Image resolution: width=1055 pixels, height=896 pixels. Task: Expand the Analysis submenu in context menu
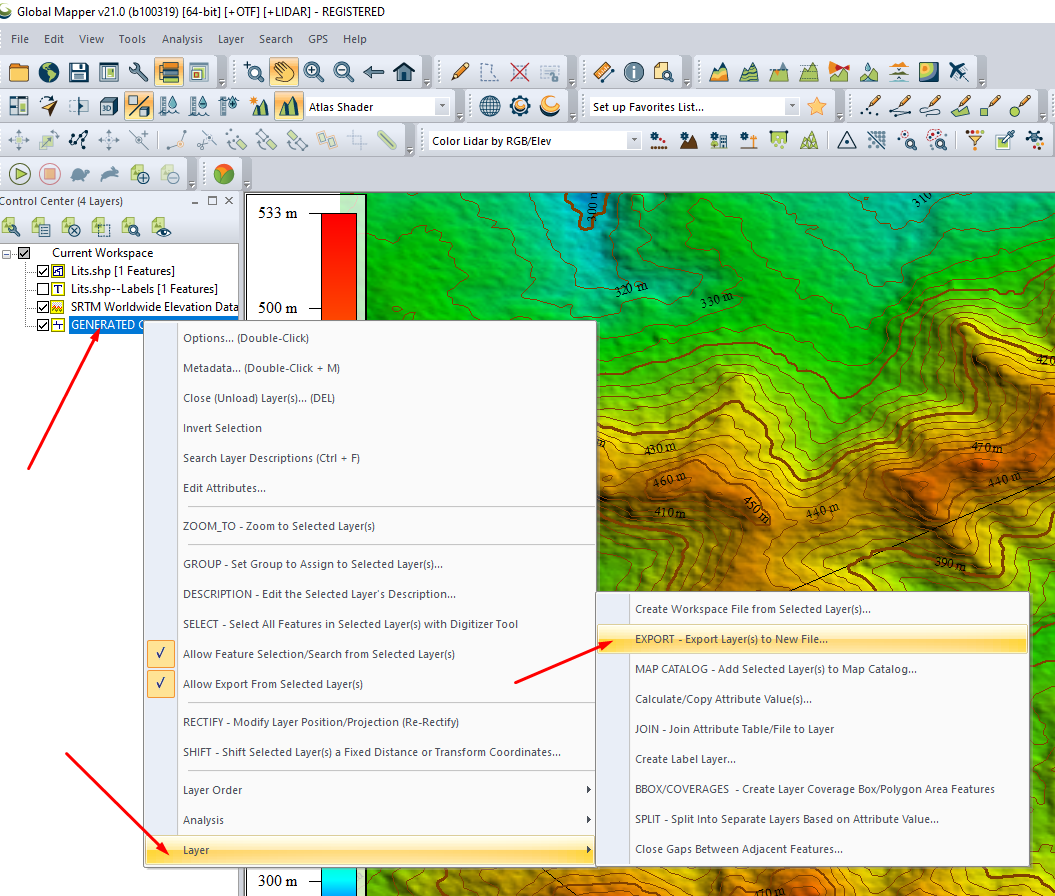pos(369,820)
